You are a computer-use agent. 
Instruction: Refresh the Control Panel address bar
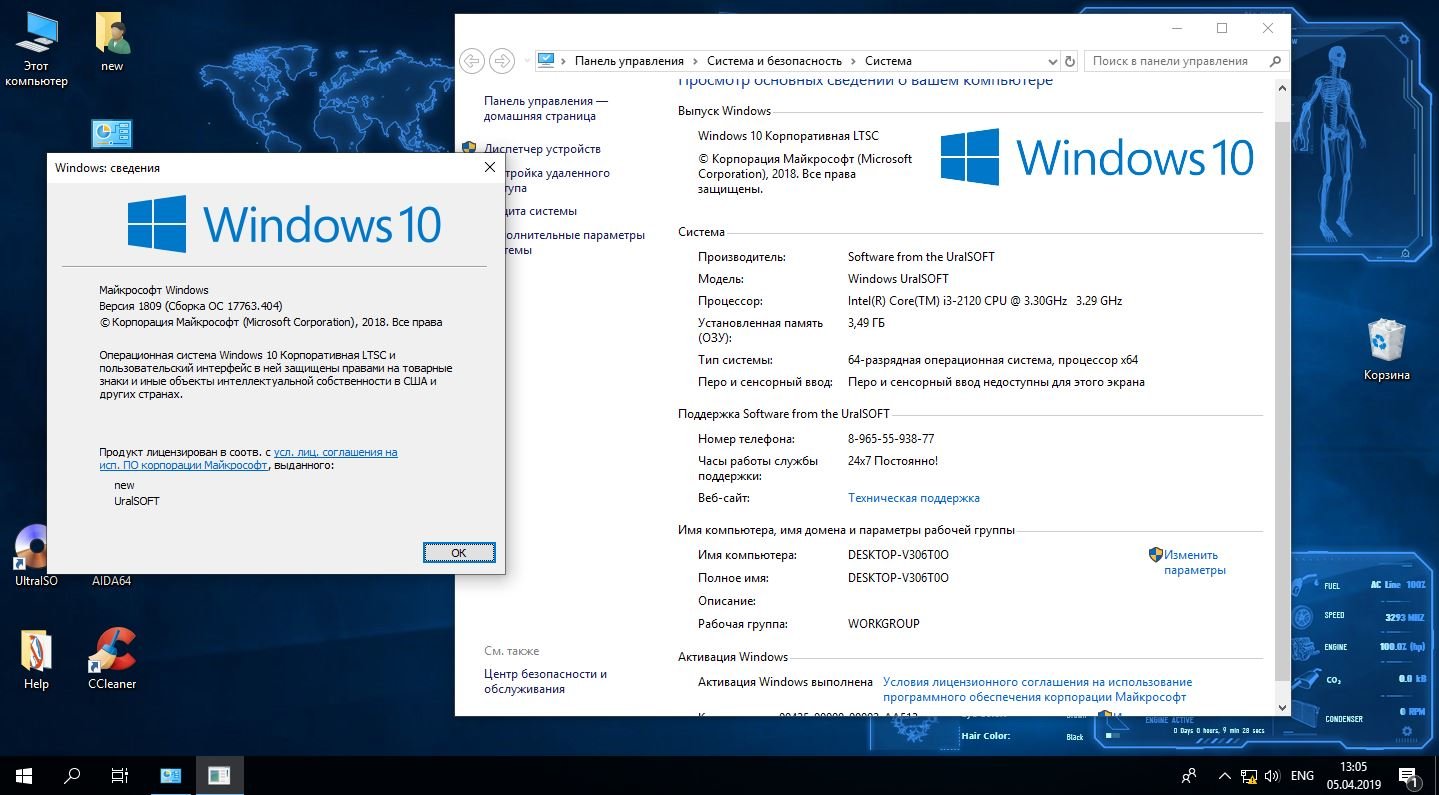pos(1070,61)
